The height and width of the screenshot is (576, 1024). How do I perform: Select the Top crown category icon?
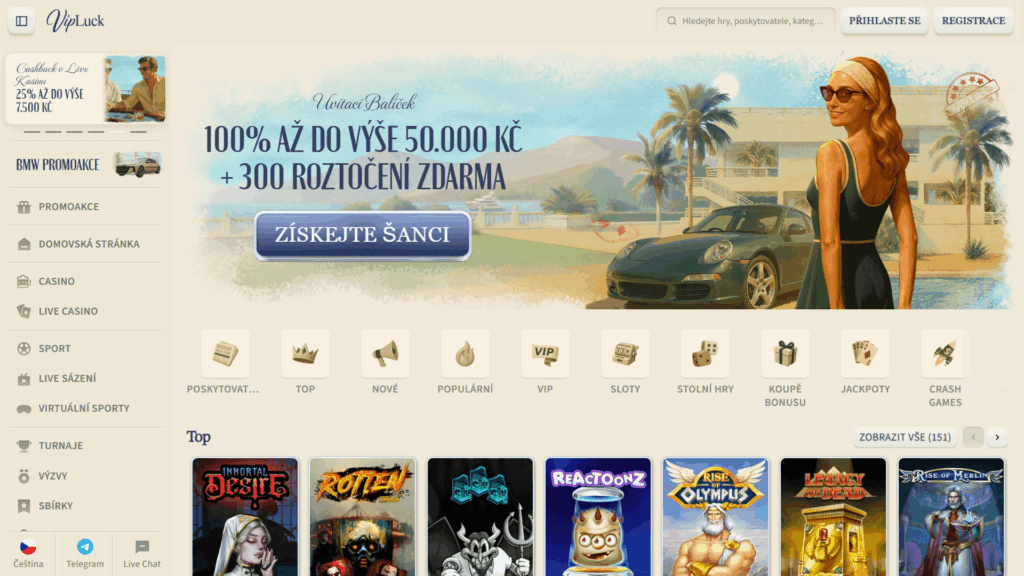(x=305, y=353)
